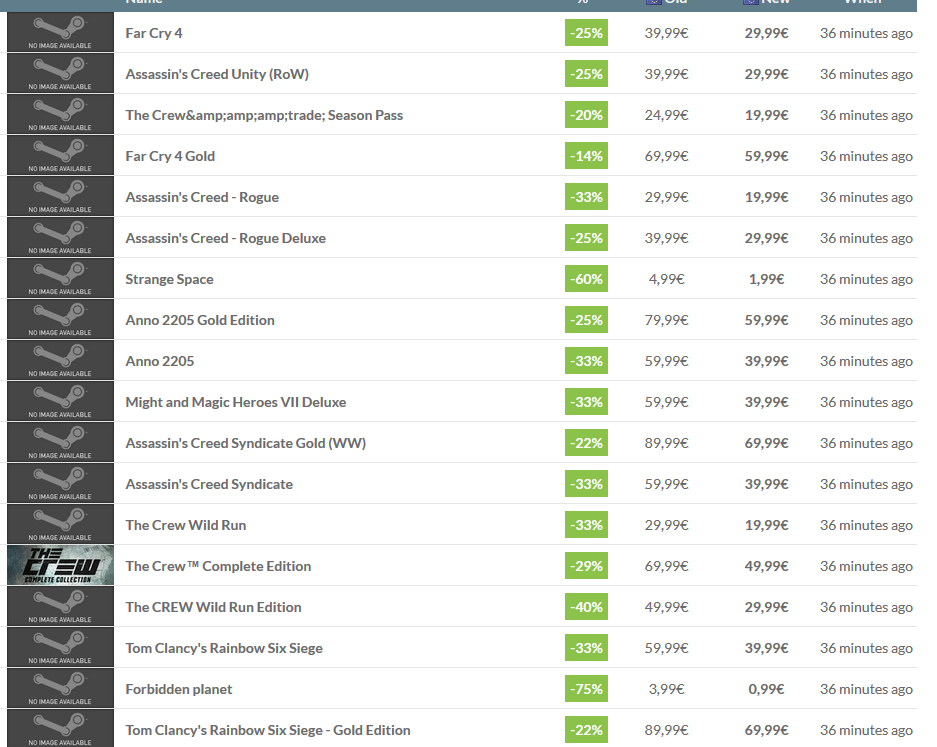Click placeholder thumbnail for Assassin's Creed Syndicate

click(x=60, y=483)
